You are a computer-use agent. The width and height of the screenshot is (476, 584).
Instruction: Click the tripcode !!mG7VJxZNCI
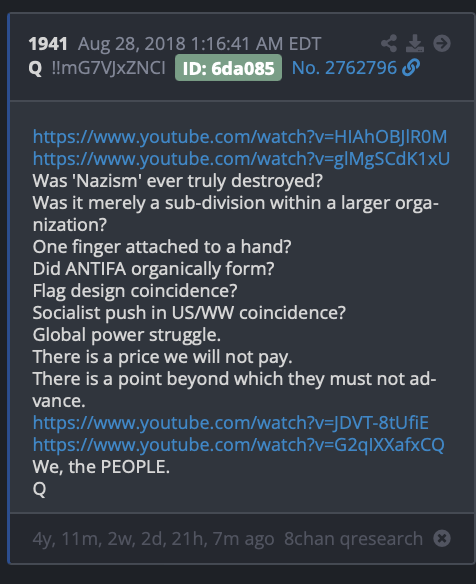[108, 68]
